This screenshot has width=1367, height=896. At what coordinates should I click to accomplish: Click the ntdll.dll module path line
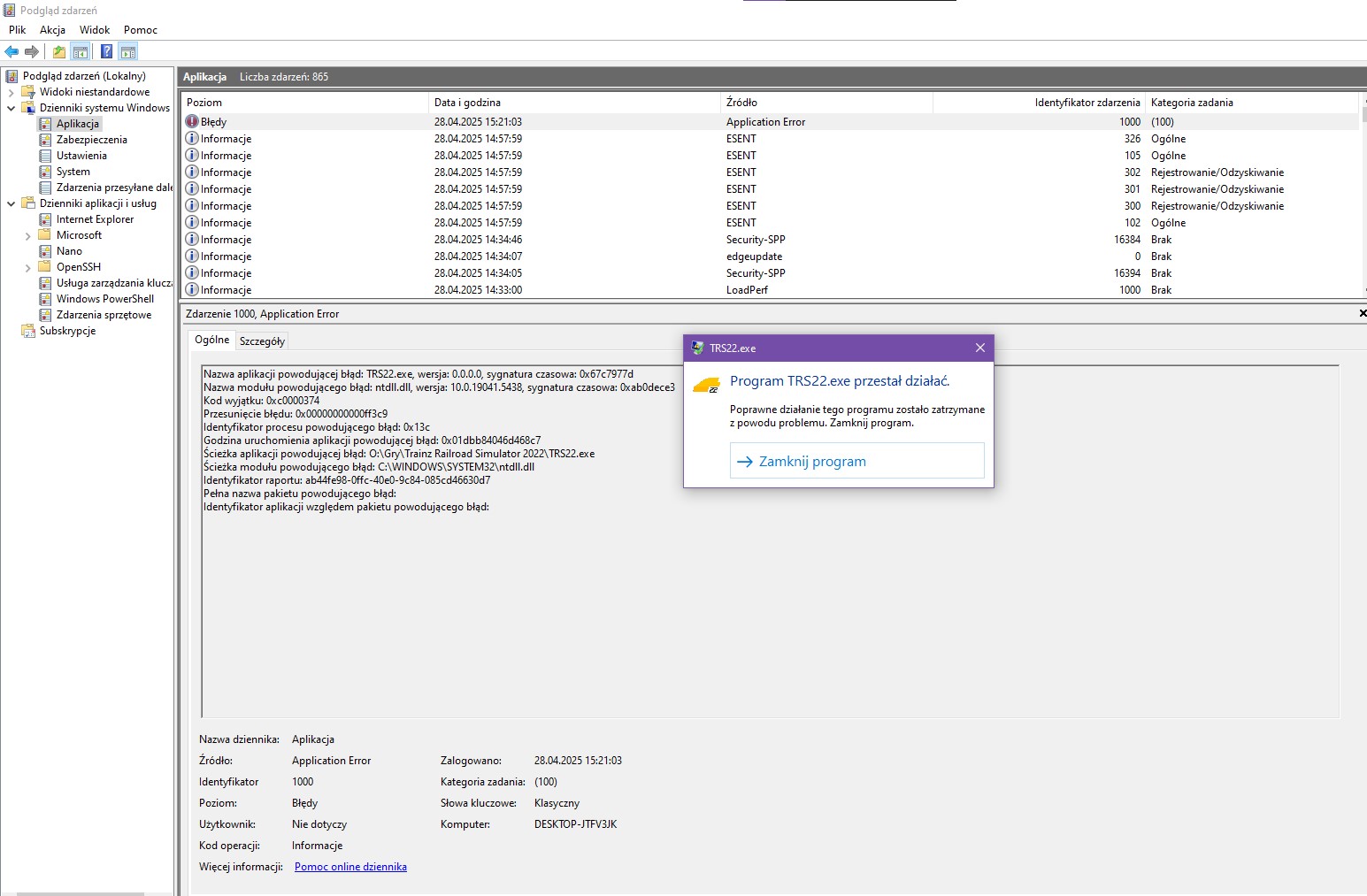click(369, 467)
